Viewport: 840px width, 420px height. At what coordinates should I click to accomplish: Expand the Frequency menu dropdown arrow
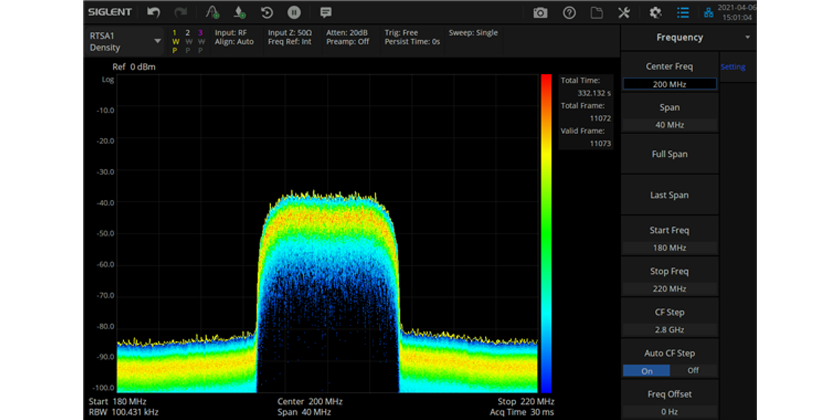point(747,37)
